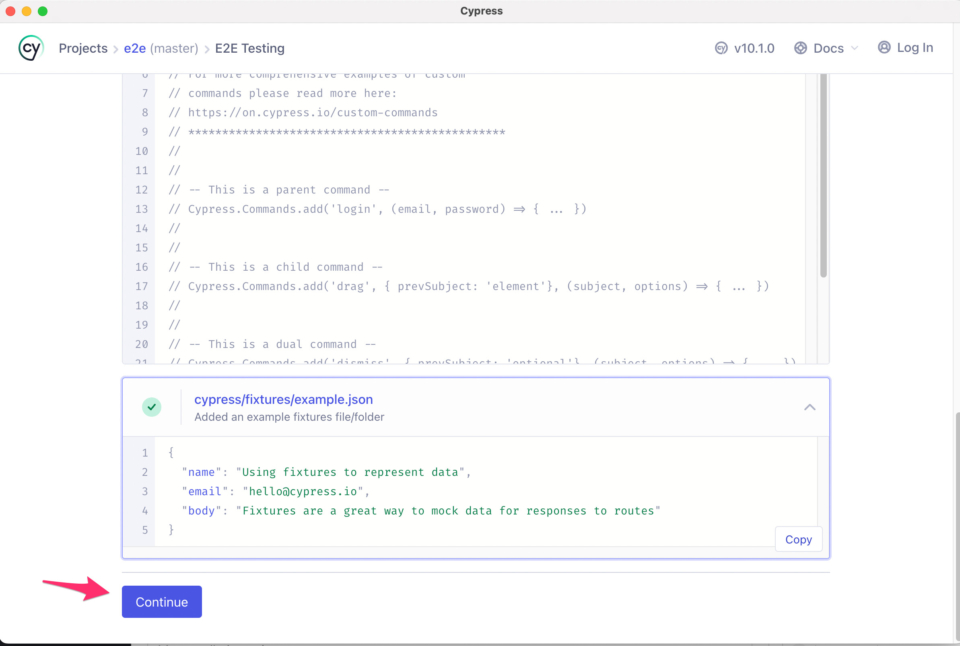Click the E2E Testing breadcrumb
Screen dimensions: 960x646
(x=248, y=47)
